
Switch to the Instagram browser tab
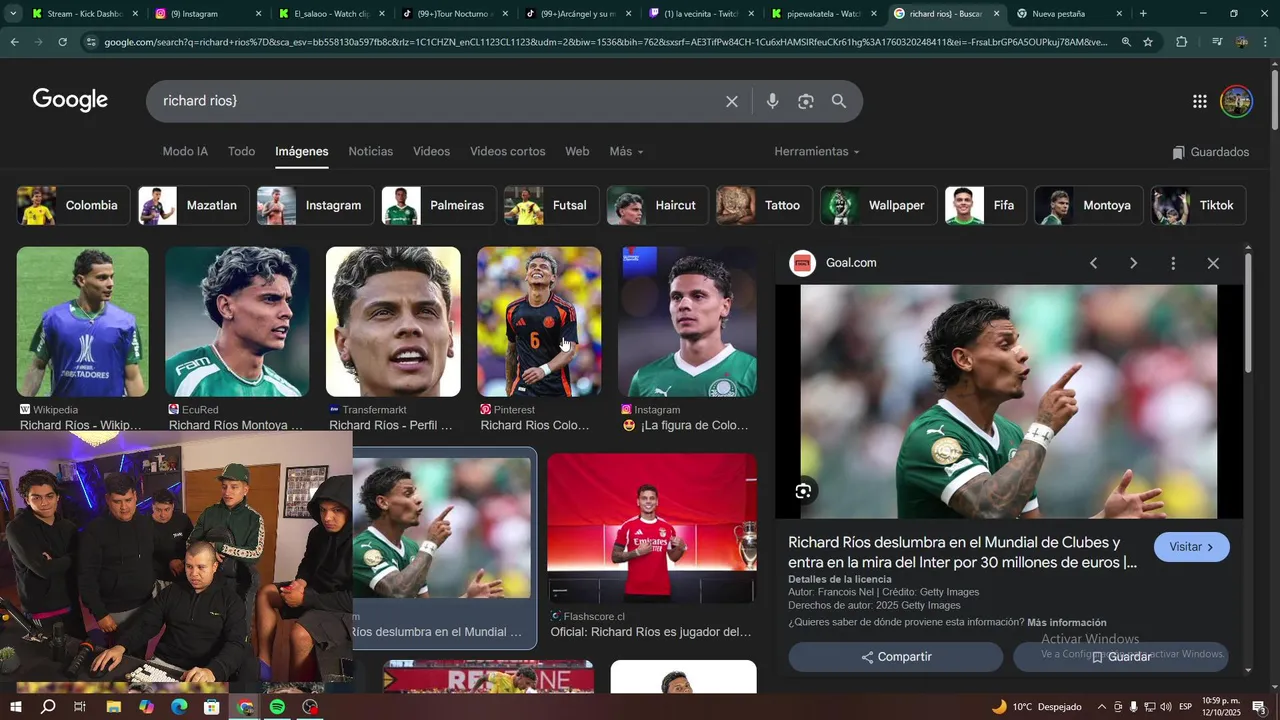click(x=206, y=14)
